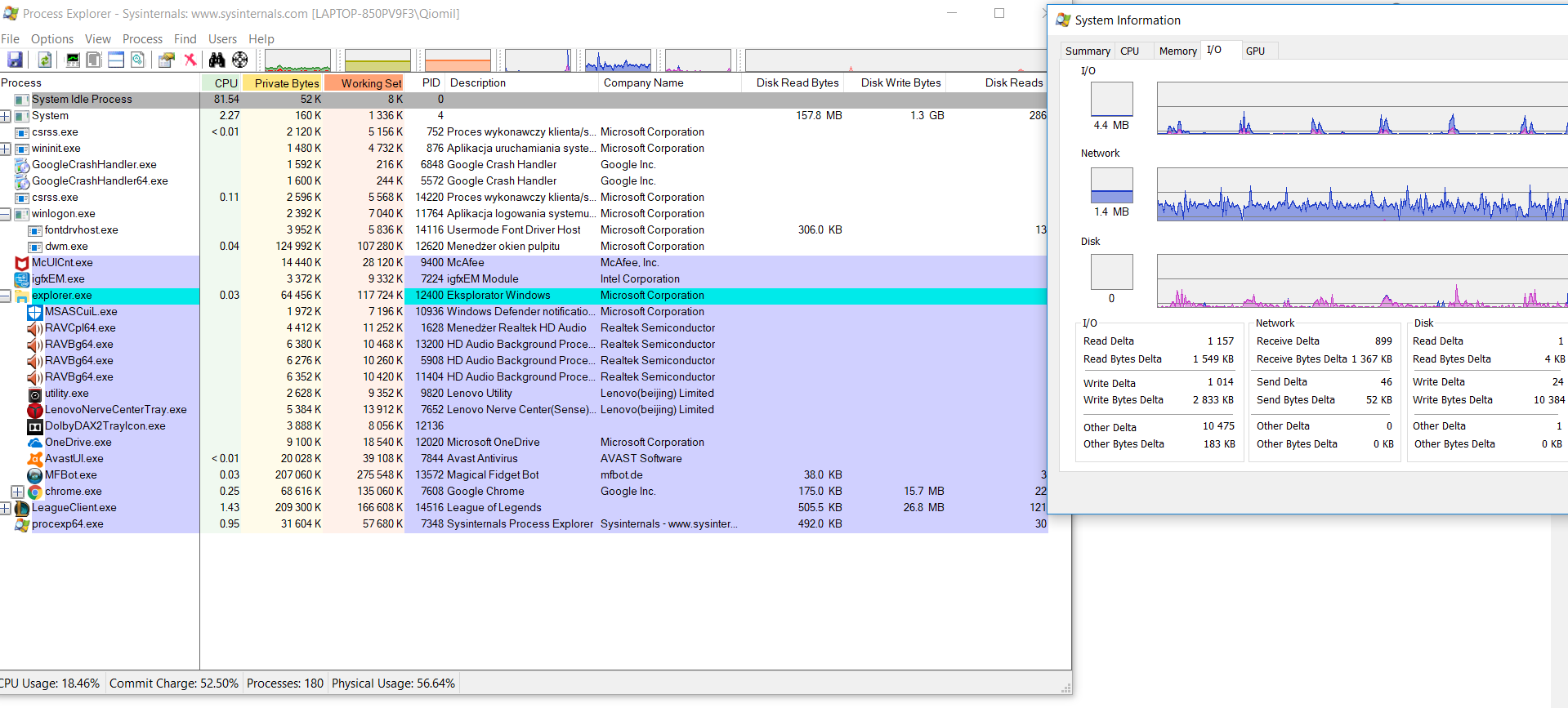Click the CPU Usage status bar entry
This screenshot has height=708, width=1568.
(x=51, y=684)
